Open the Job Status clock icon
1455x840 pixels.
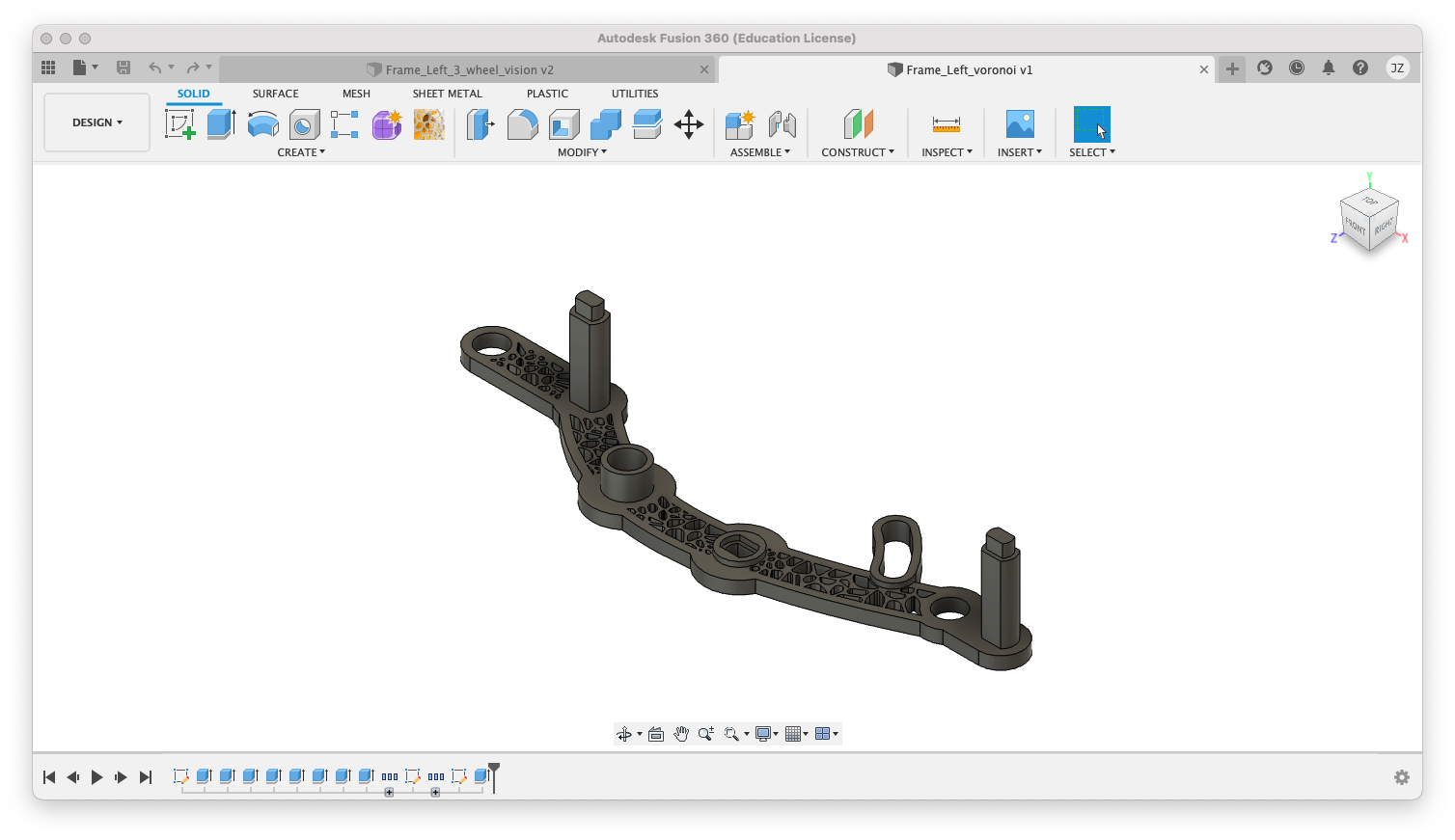point(1297,68)
